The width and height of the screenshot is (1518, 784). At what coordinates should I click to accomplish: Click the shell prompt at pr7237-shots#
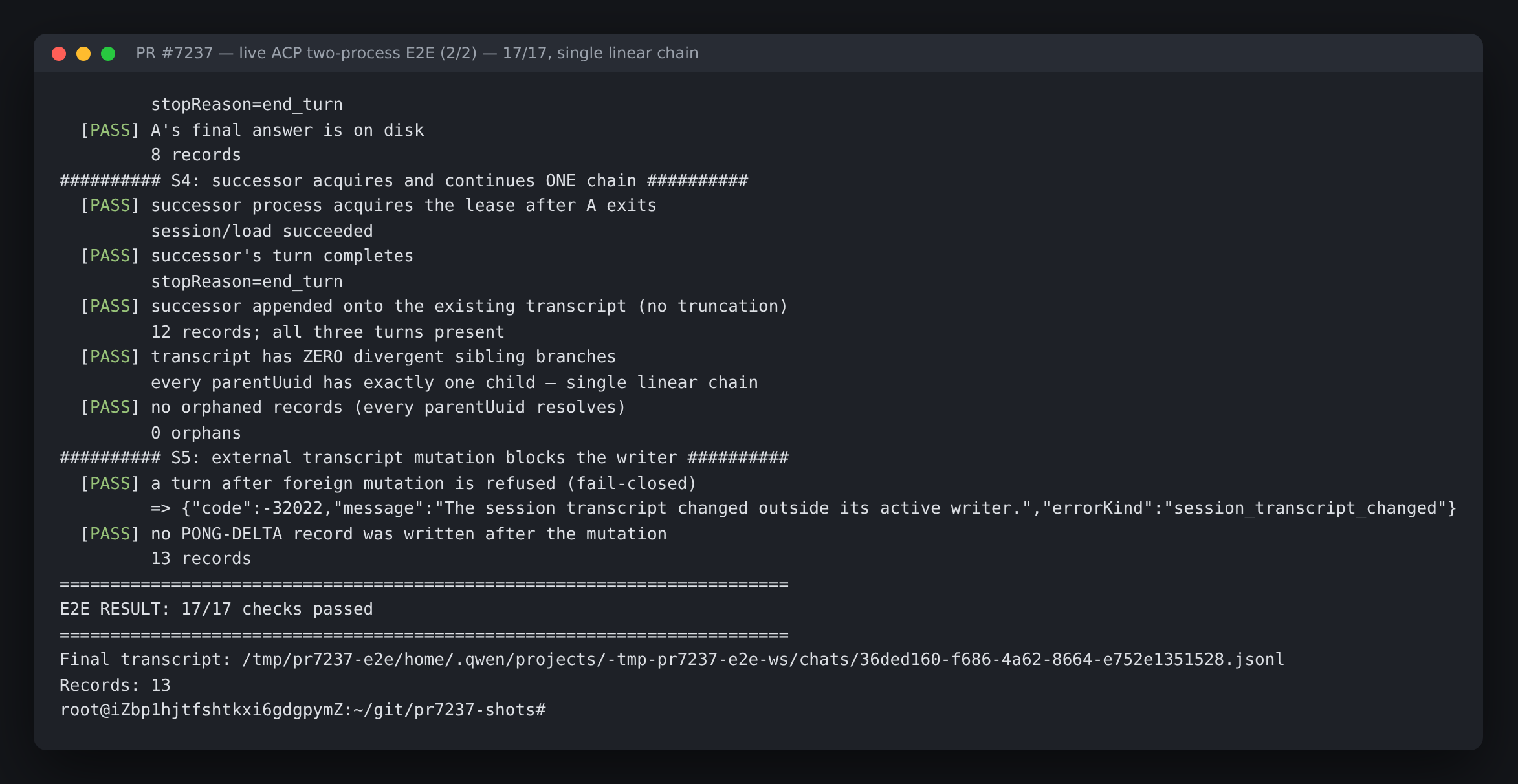pyautogui.click(x=303, y=710)
